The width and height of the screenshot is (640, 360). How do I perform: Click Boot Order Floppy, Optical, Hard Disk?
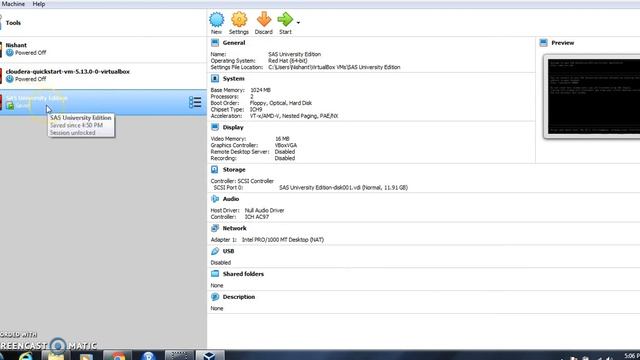coord(281,103)
